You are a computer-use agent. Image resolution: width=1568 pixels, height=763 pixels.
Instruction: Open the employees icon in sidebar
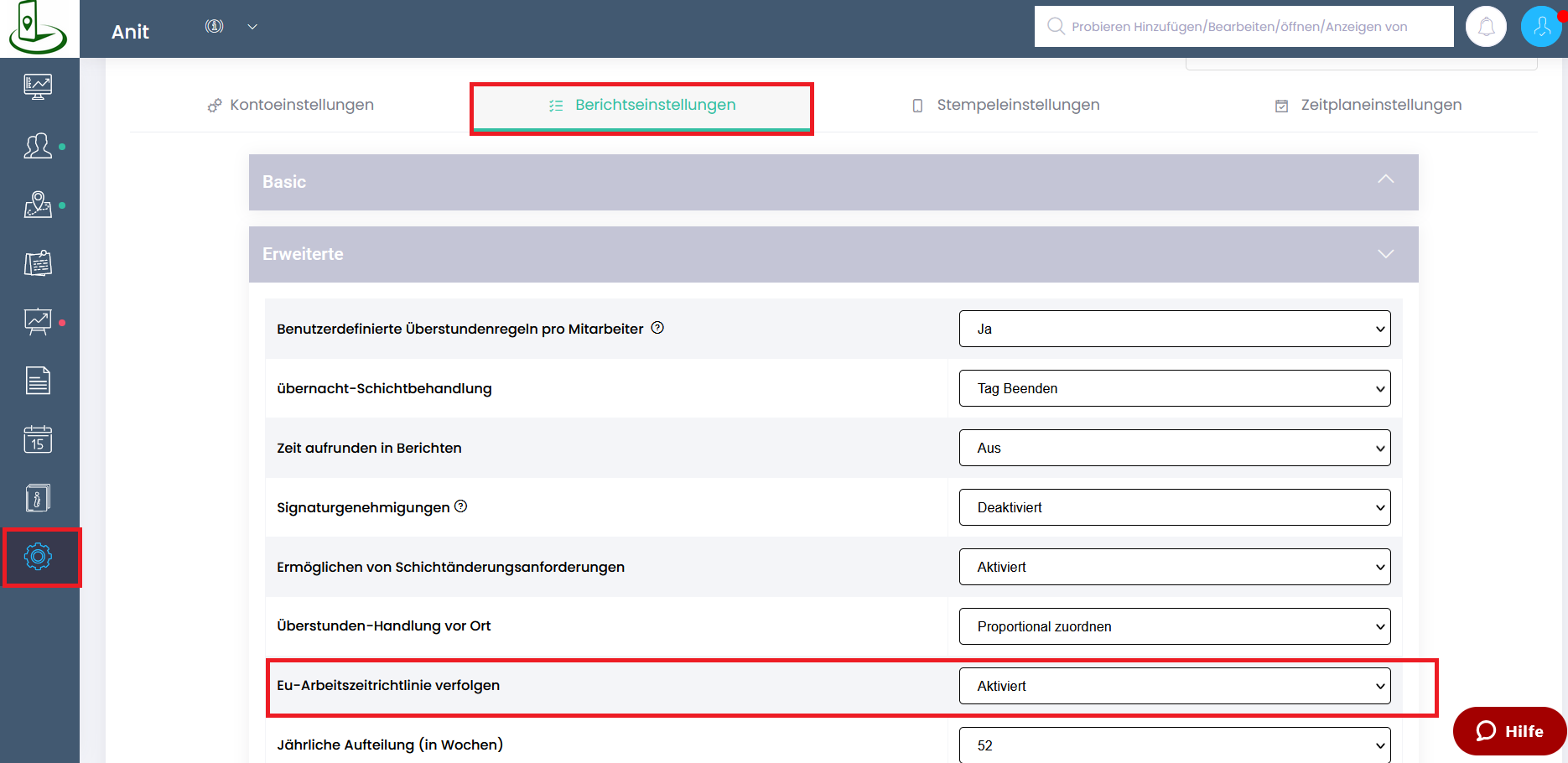pyautogui.click(x=38, y=146)
